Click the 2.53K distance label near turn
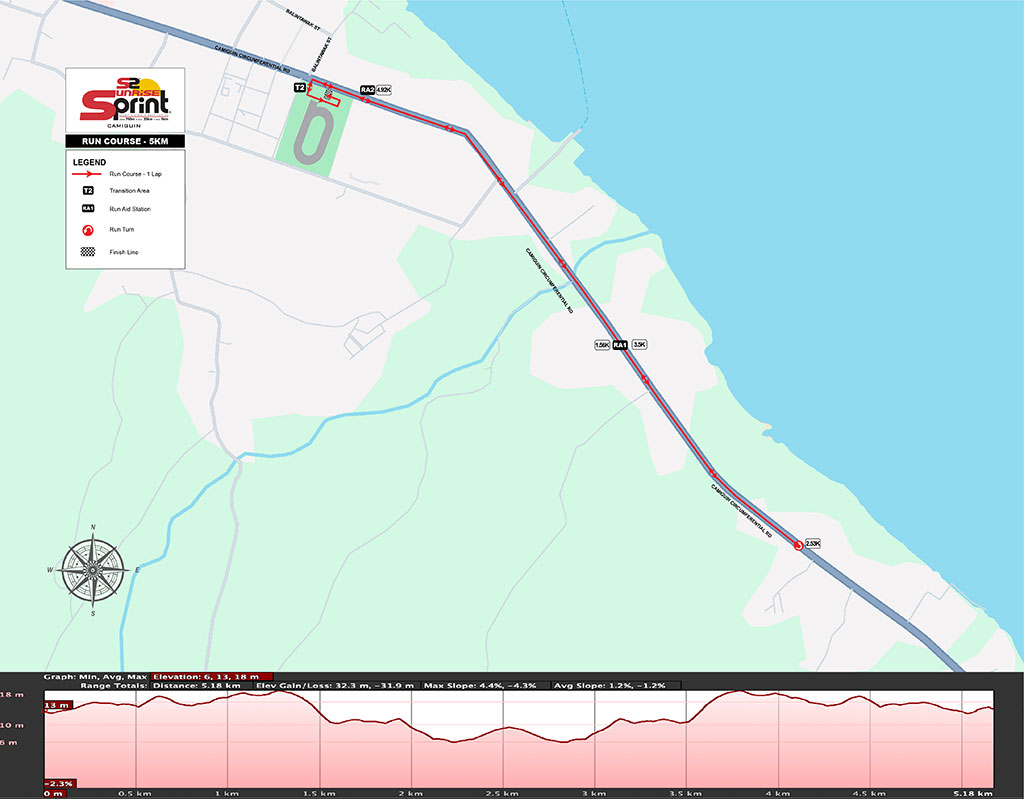 [x=812, y=544]
